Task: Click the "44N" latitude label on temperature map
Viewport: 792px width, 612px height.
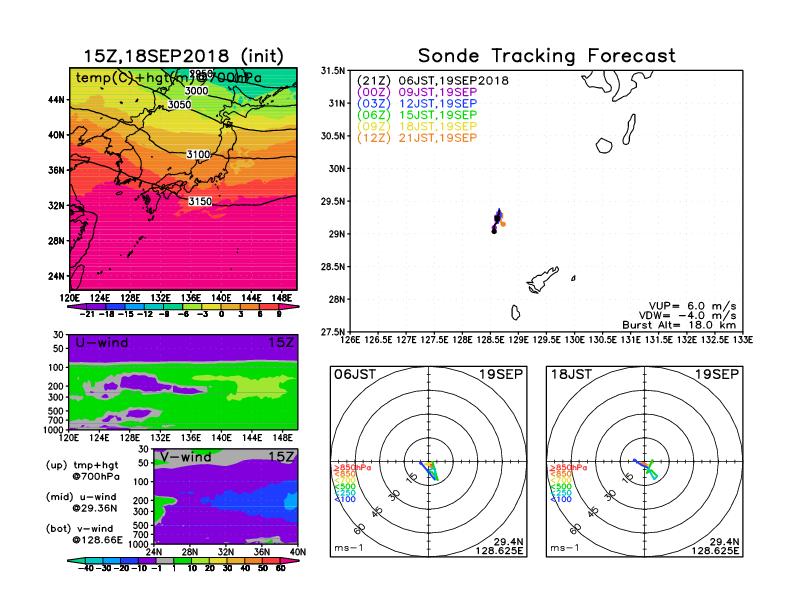Action: point(57,100)
